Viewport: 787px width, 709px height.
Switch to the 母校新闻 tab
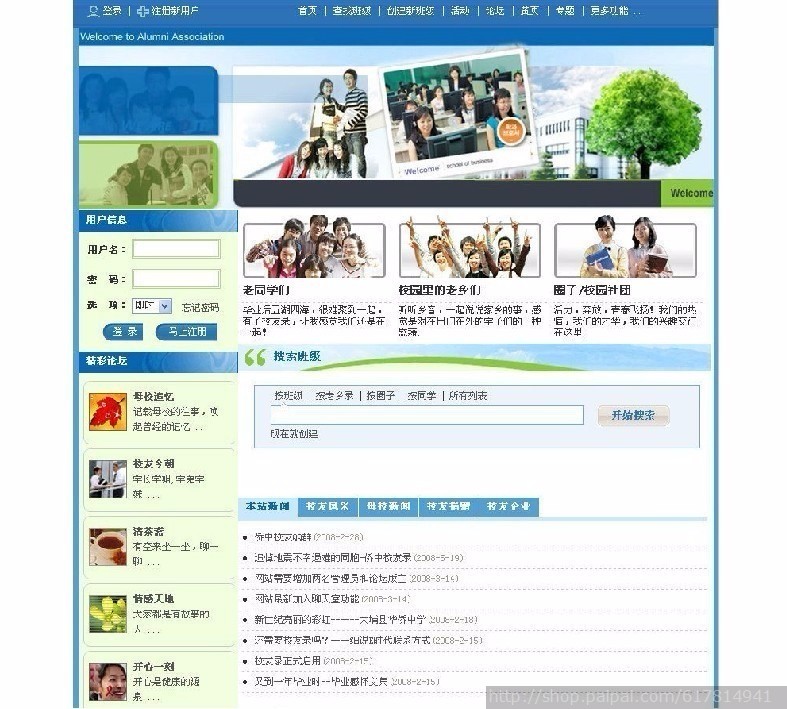(x=388, y=507)
